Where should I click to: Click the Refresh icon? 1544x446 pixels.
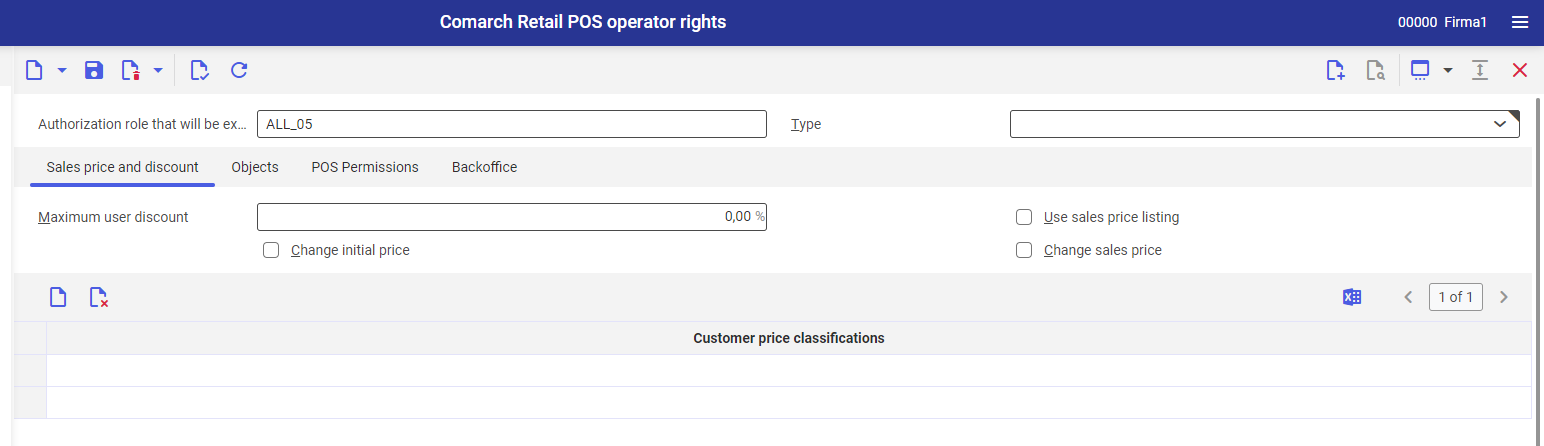tap(239, 70)
